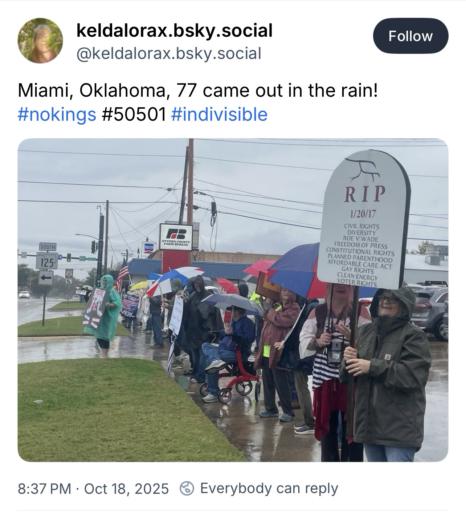Image resolution: width=466 pixels, height=512 pixels.
Task: Open the #nokings hashtag
Action: (57, 114)
